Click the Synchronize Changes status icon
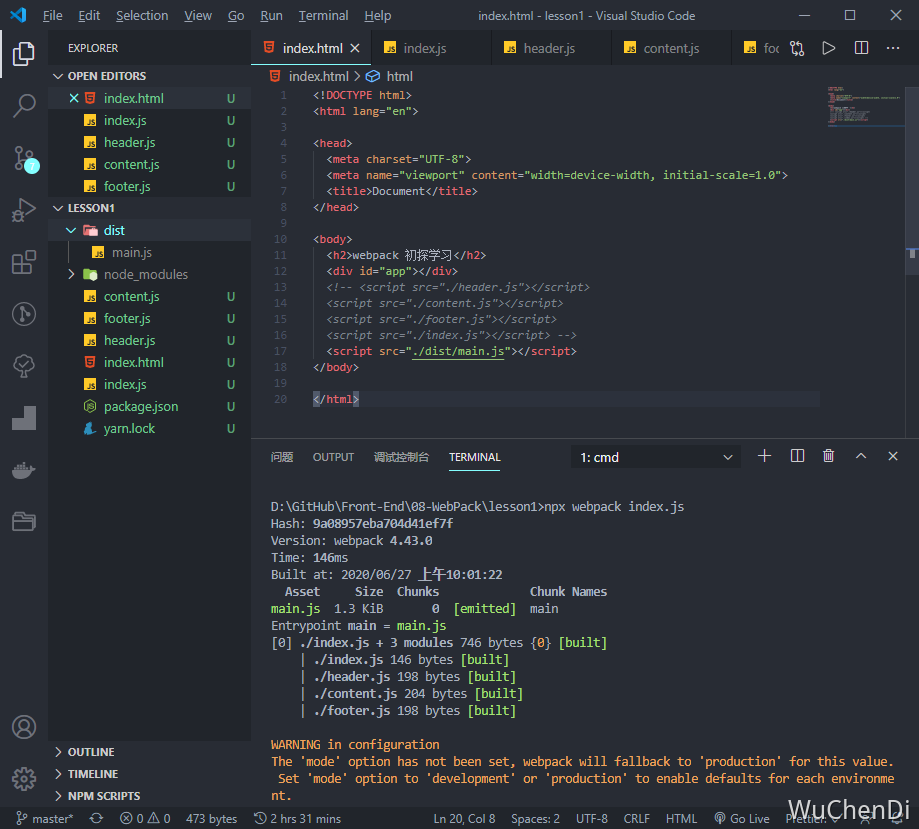The width and height of the screenshot is (919, 829). (96, 818)
